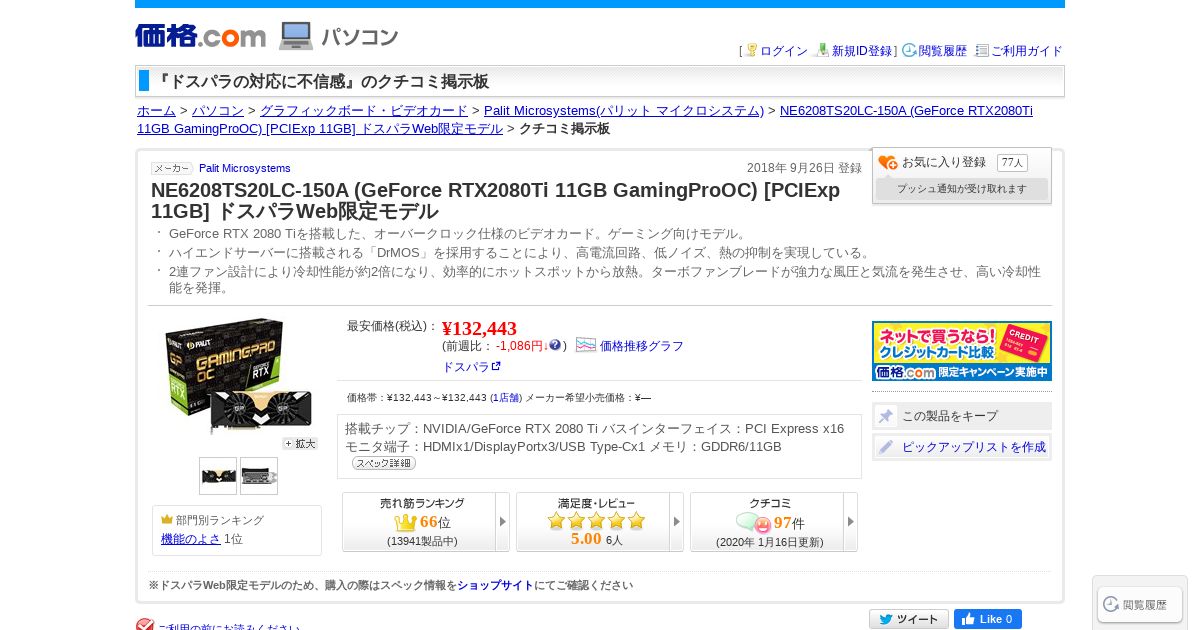The image size is (1200, 630).
Task: Click the red checkmark notice icon
Action: [145, 626]
